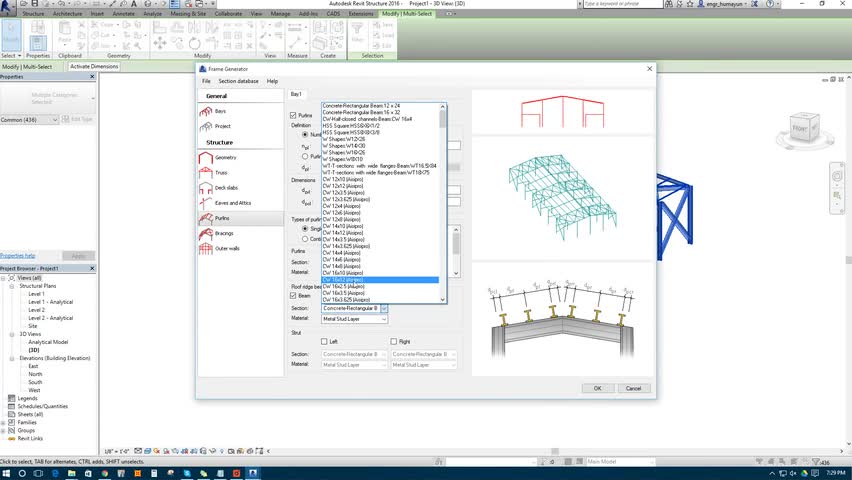Click the Rotate tool in Modify panel

pyautogui.click(x=194, y=43)
